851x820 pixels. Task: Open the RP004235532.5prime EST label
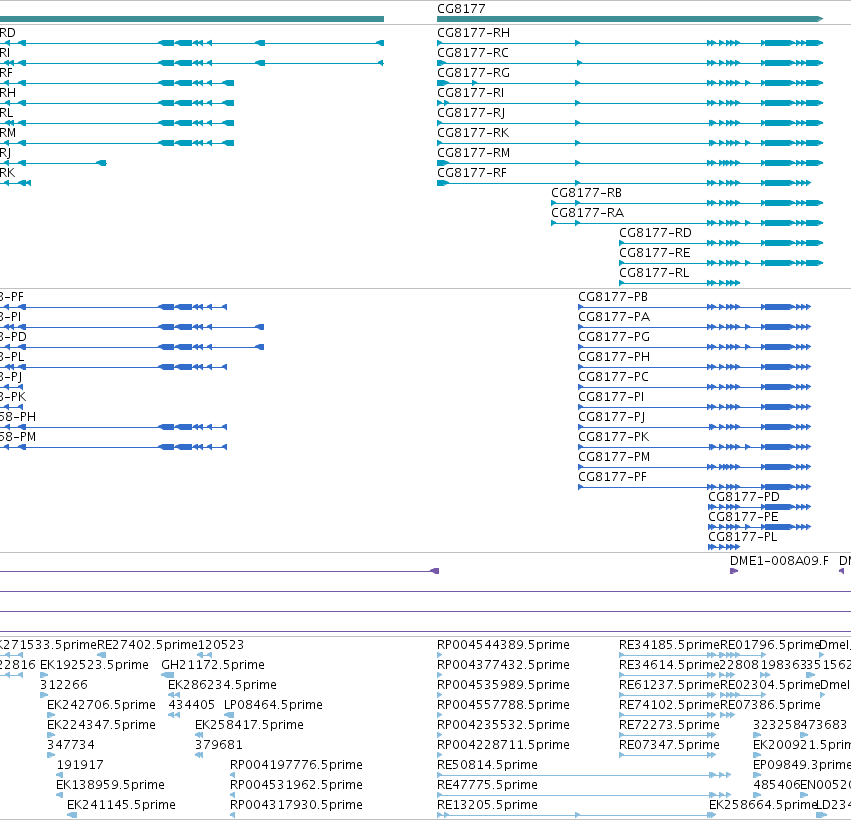click(x=503, y=725)
